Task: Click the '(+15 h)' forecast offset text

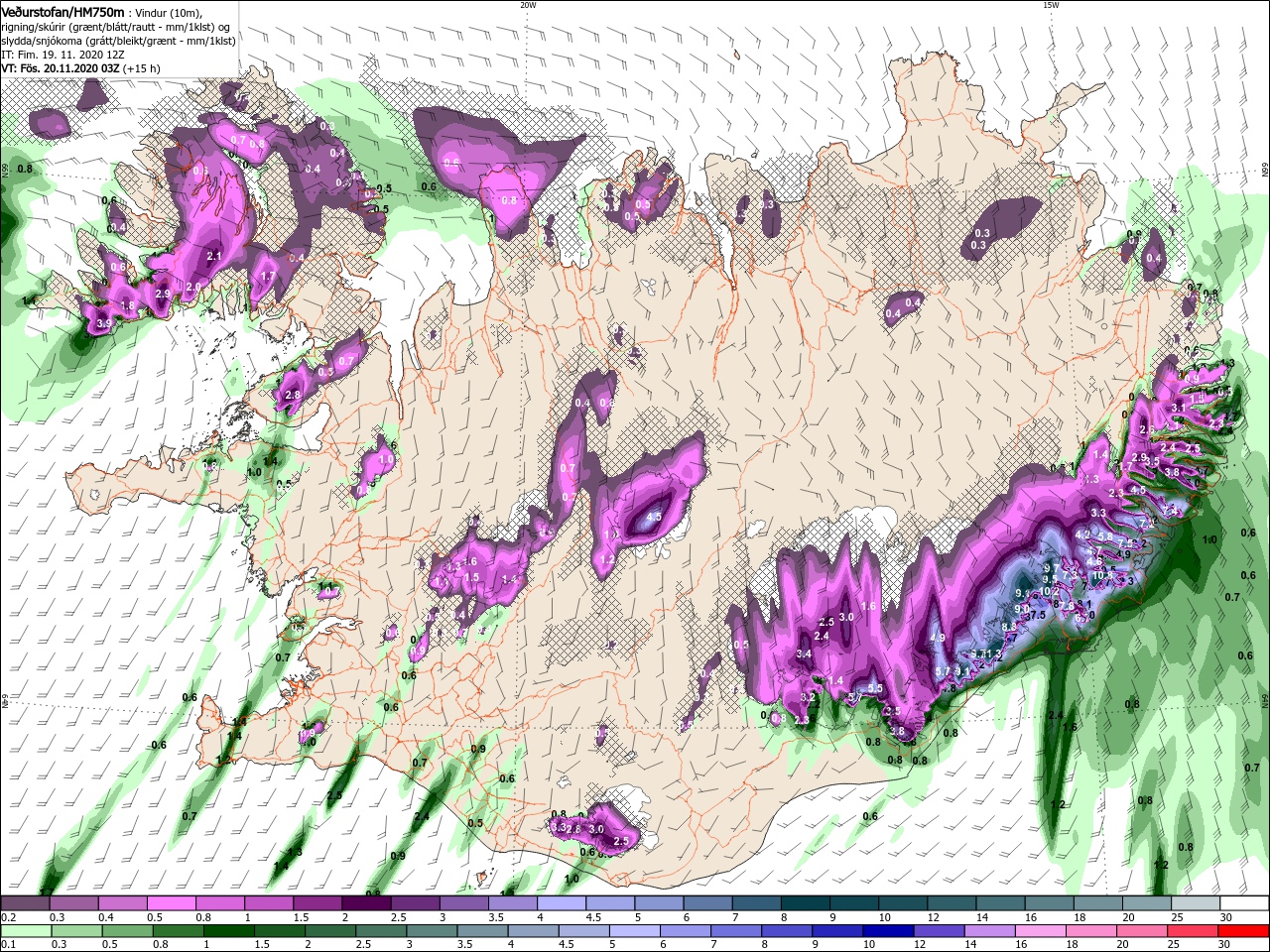Action: coord(144,68)
